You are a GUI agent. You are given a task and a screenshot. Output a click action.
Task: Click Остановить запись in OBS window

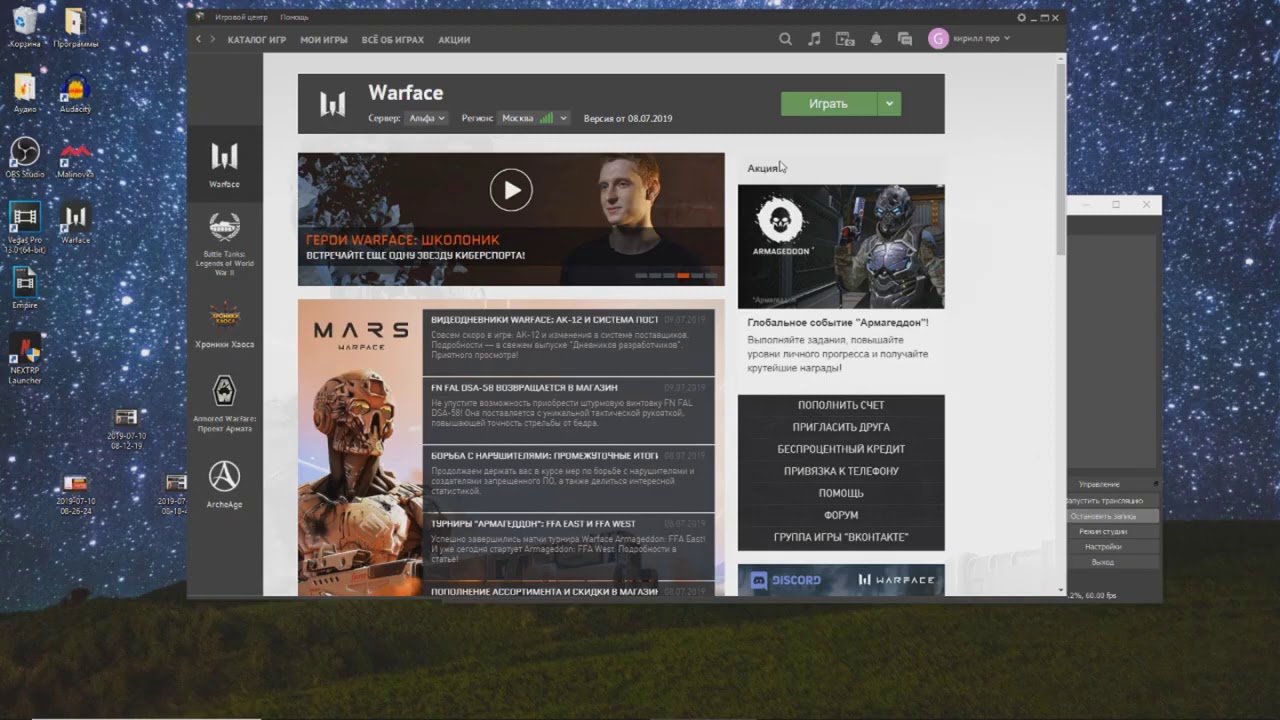coord(1104,516)
